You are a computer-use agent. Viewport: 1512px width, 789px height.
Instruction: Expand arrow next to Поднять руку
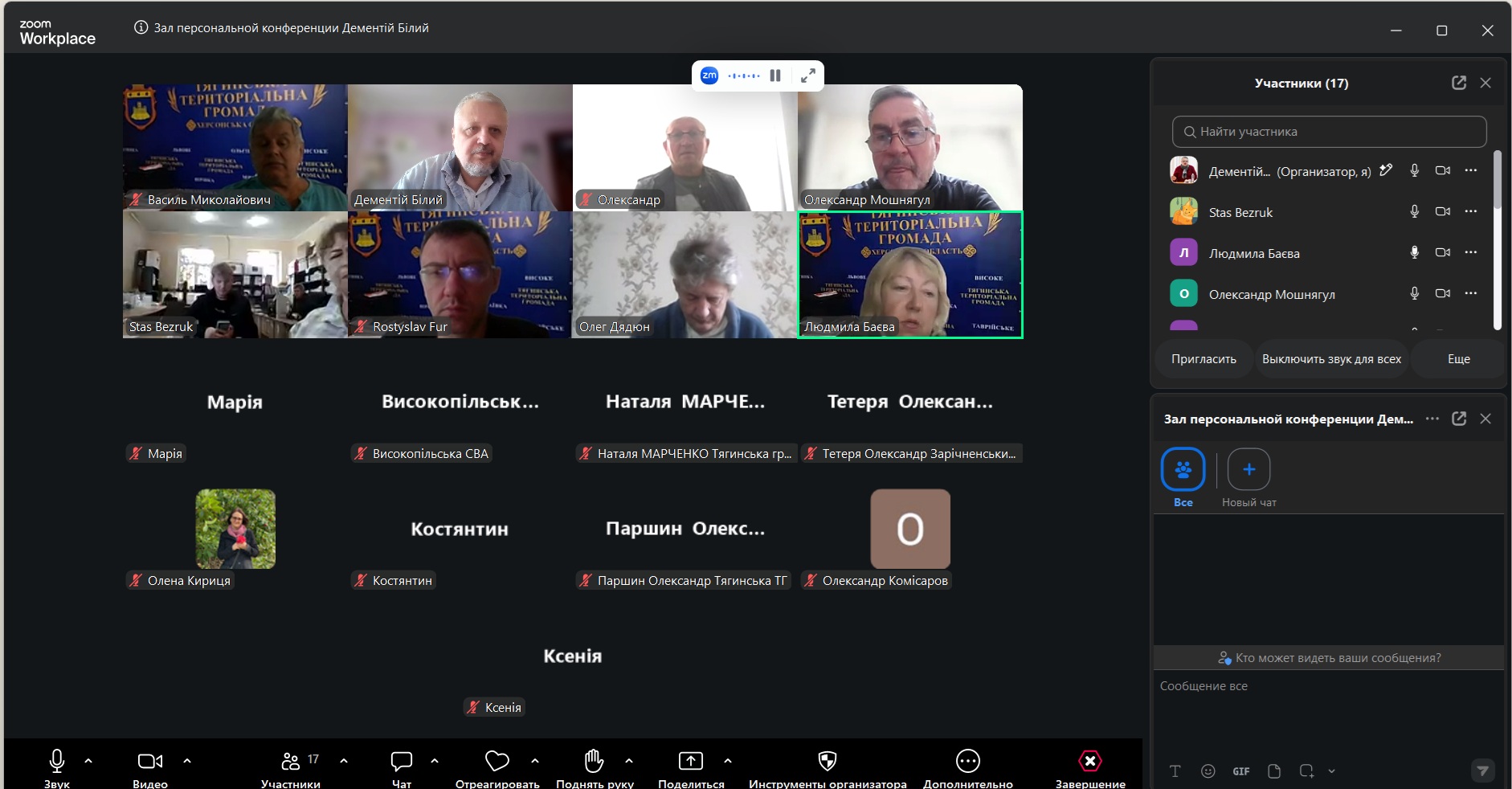(629, 760)
